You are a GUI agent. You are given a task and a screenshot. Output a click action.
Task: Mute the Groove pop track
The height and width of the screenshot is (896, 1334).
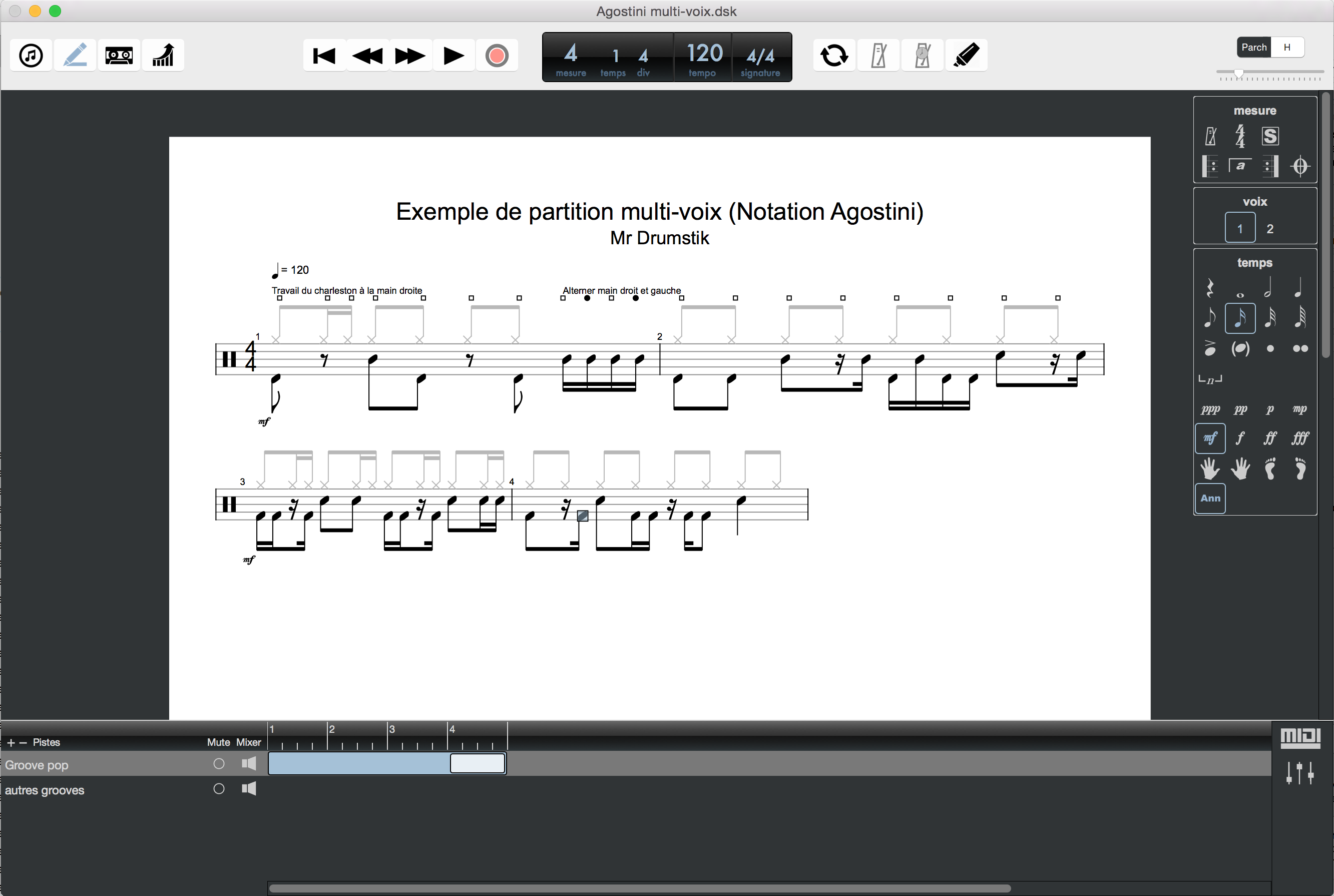219,764
